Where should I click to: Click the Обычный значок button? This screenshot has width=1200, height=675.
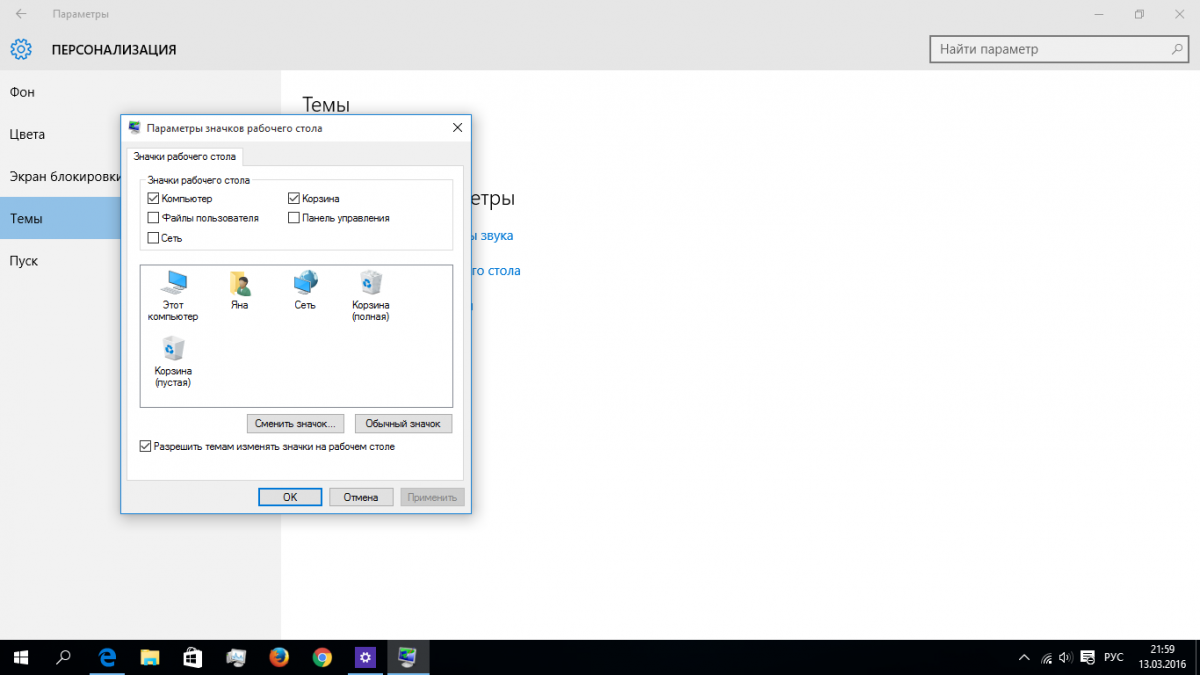(403, 424)
